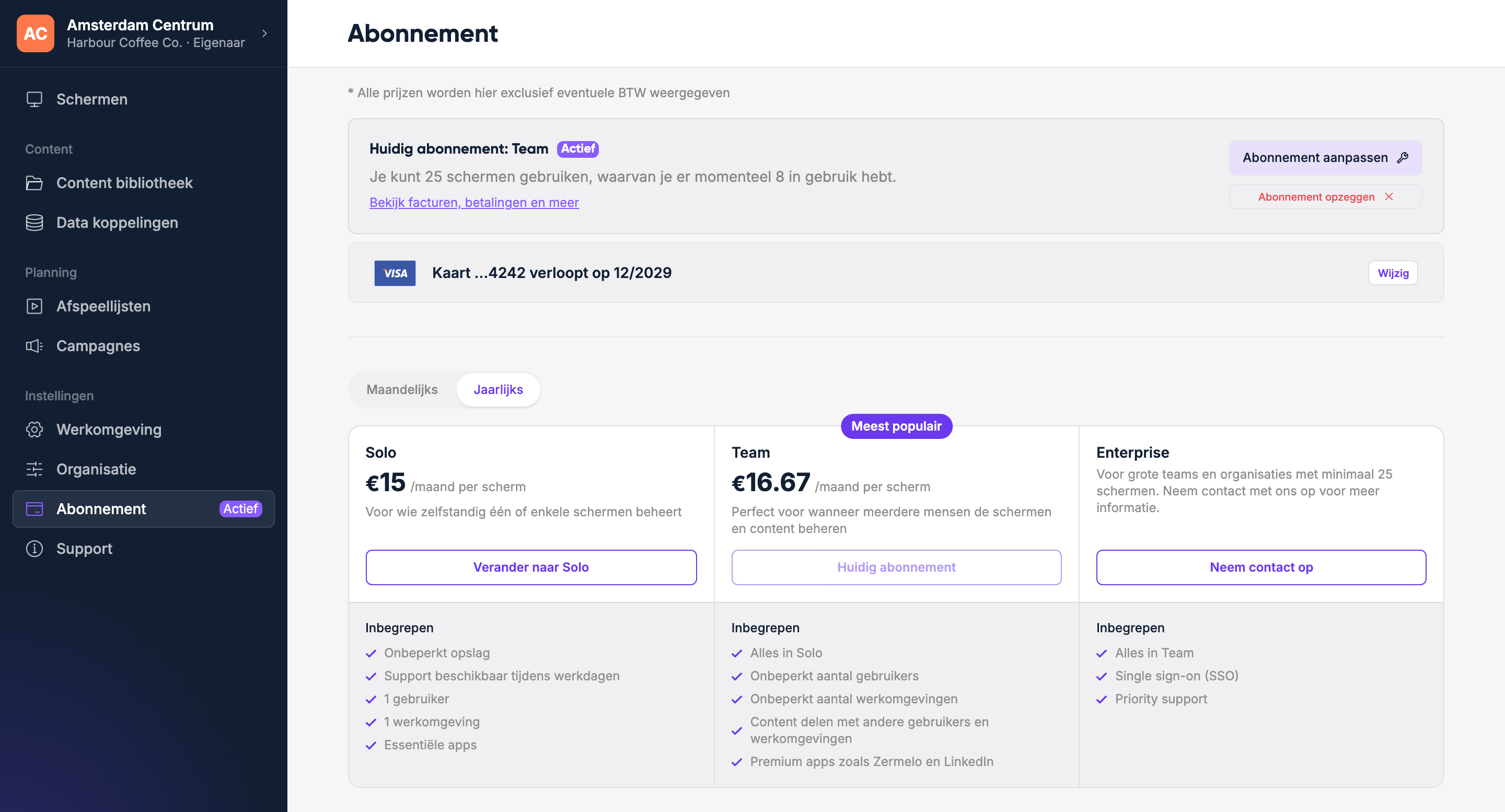Image resolution: width=1505 pixels, height=812 pixels.
Task: Click the Campagnes megaphone icon
Action: (x=34, y=346)
